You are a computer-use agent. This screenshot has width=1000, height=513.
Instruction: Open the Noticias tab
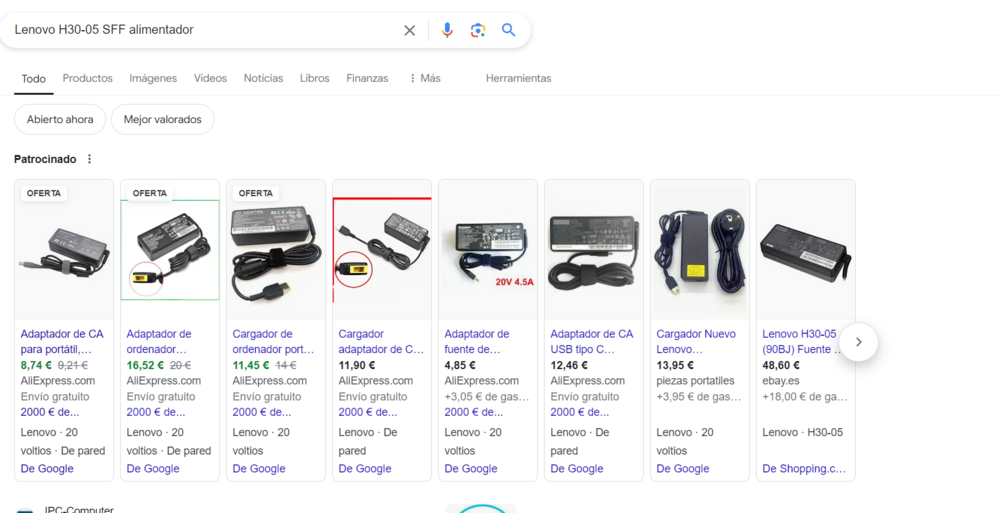click(x=263, y=78)
